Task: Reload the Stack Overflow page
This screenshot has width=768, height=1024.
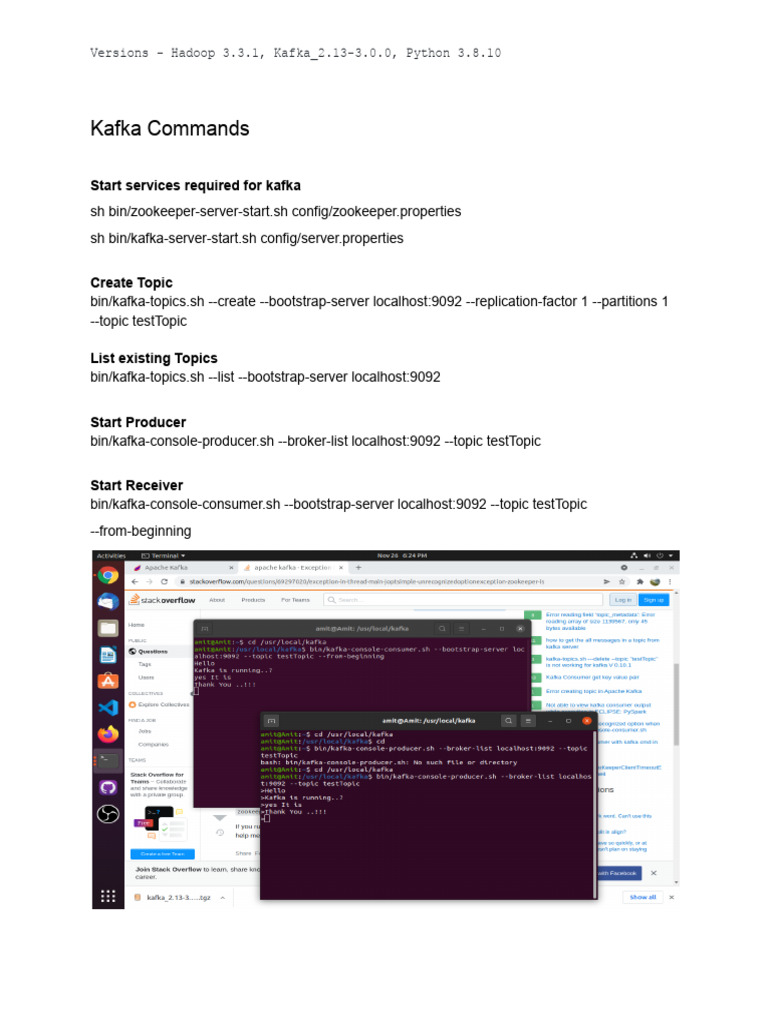Action: 165,582
